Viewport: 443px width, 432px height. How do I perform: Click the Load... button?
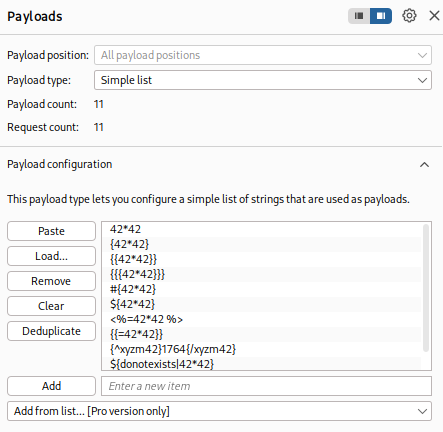(51, 256)
